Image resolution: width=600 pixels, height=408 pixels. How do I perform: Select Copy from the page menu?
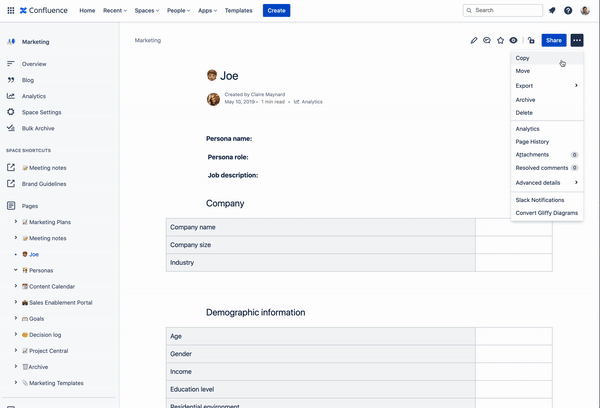[x=547, y=58]
